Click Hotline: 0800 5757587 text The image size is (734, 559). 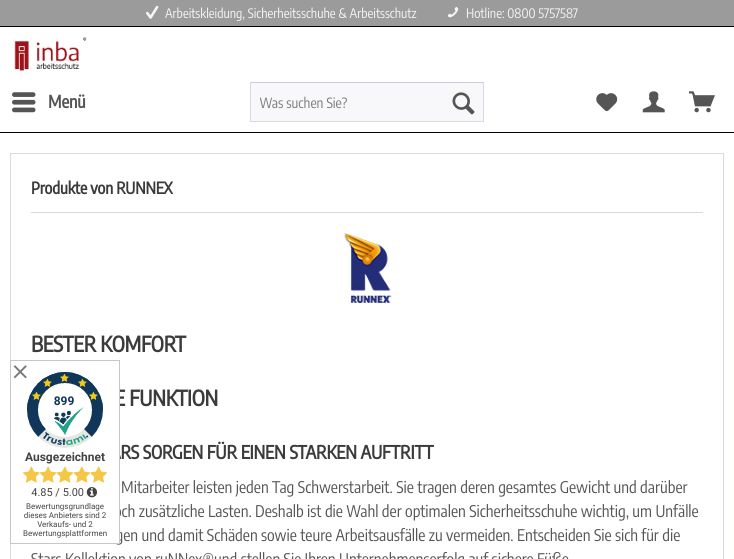(521, 14)
